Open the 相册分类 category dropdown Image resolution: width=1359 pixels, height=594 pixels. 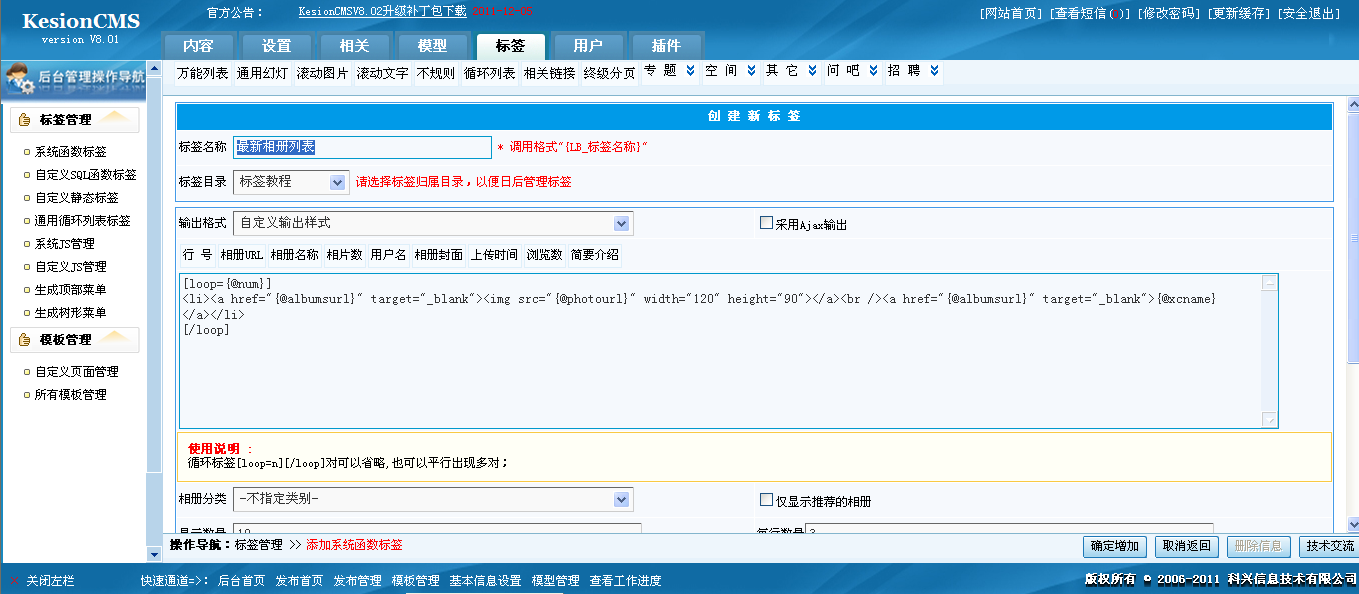621,499
